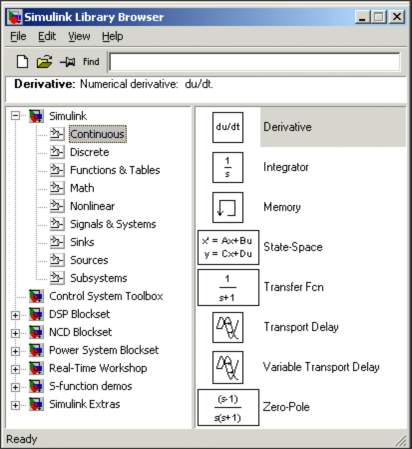Click the DSP Blockset icon
This screenshot has width=412, height=449.
pos(36,314)
